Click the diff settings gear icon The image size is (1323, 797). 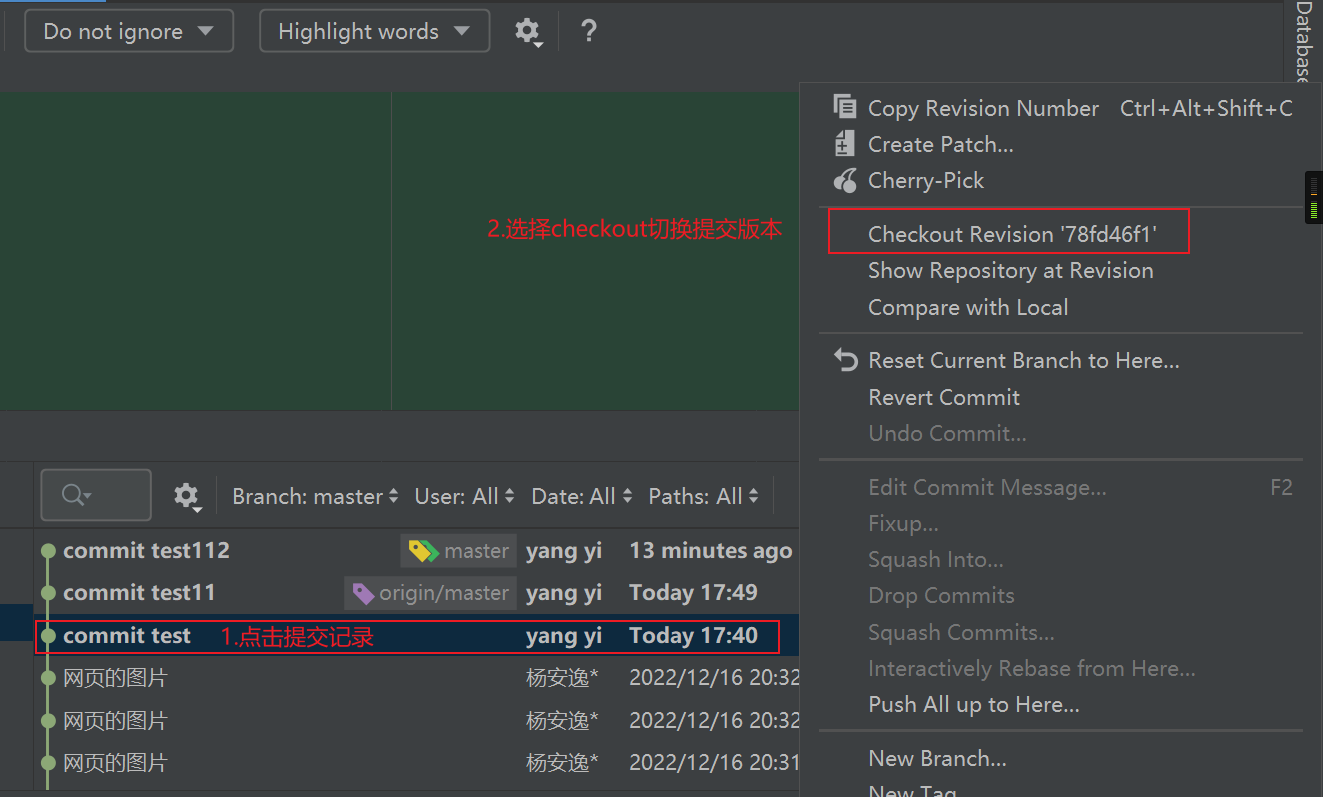[x=528, y=31]
